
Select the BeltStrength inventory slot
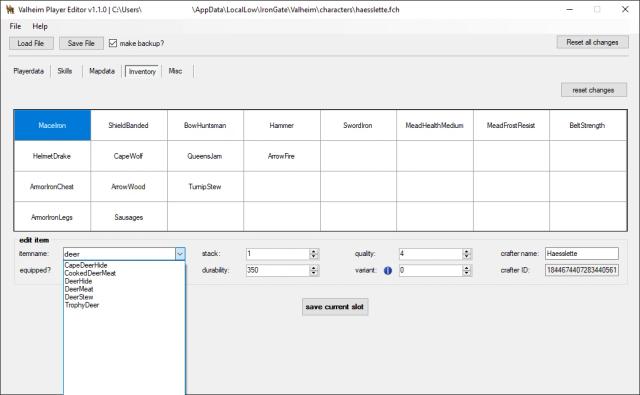click(588, 125)
